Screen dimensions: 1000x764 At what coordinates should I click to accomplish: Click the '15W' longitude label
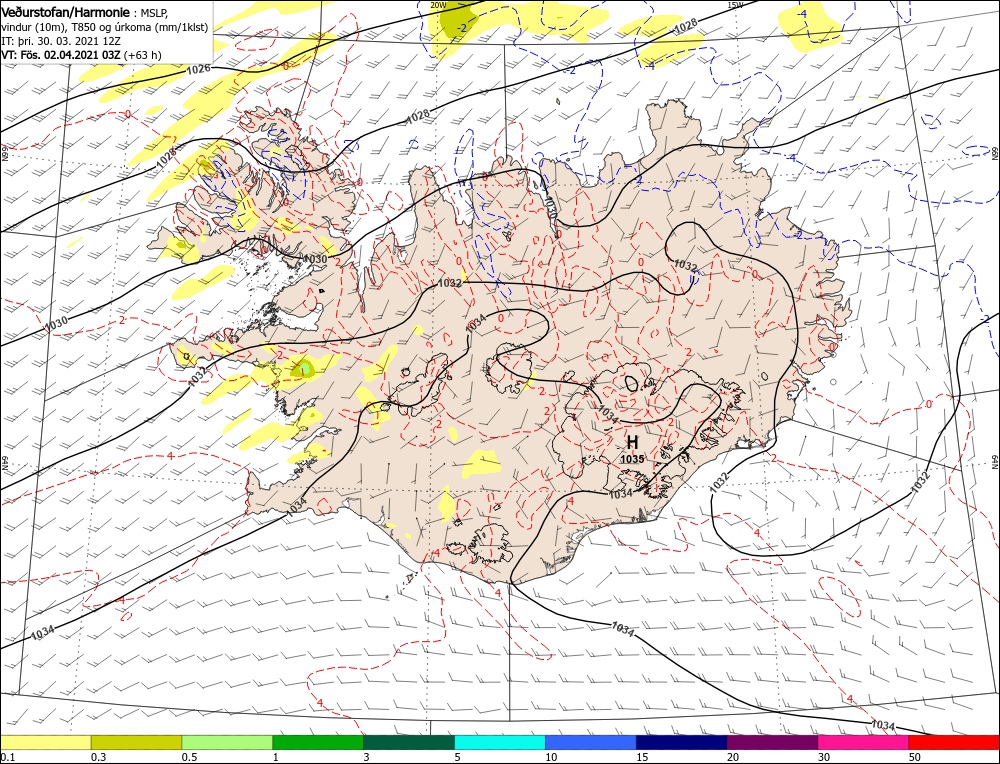735,5
